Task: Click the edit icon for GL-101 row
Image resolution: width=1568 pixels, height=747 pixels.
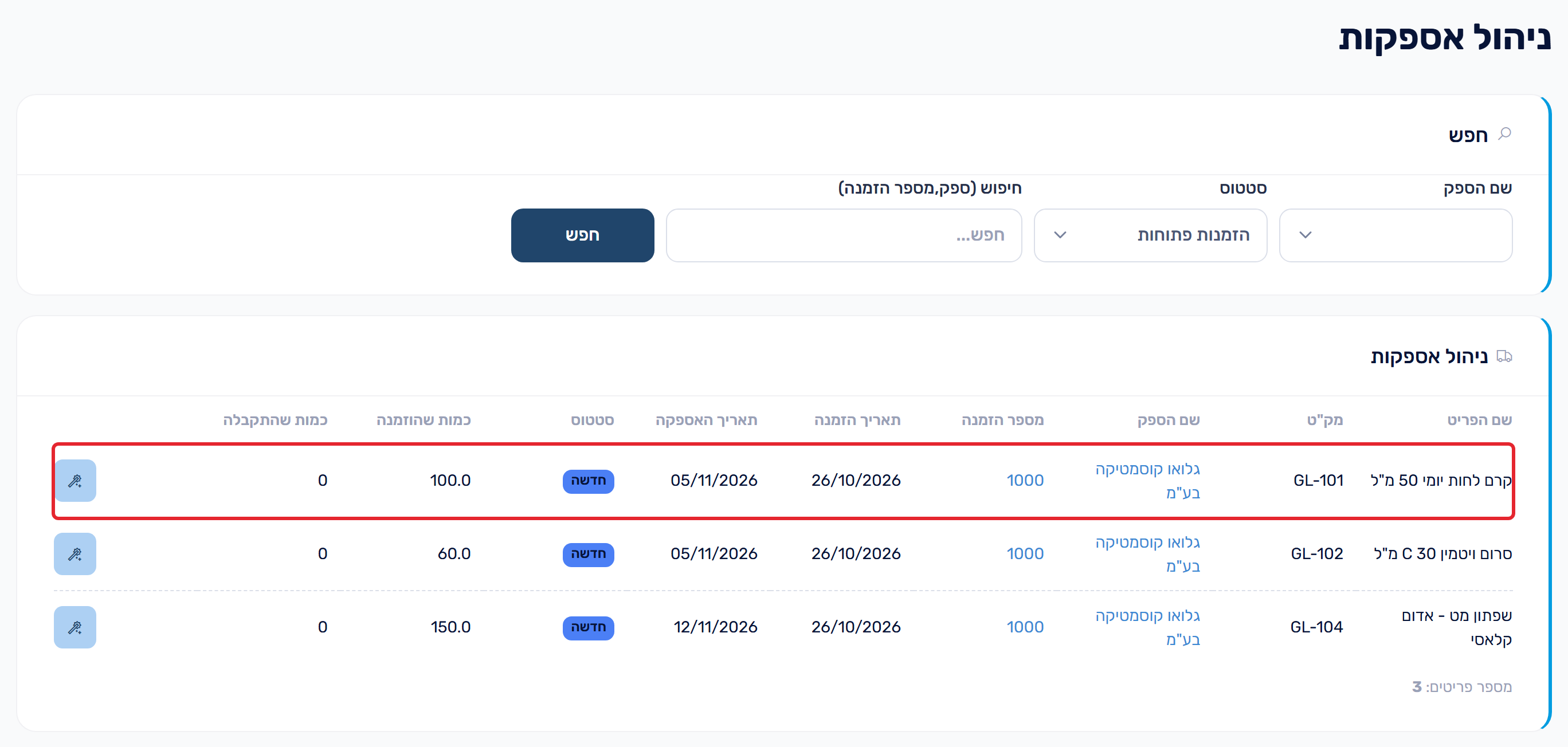Action: (x=75, y=481)
